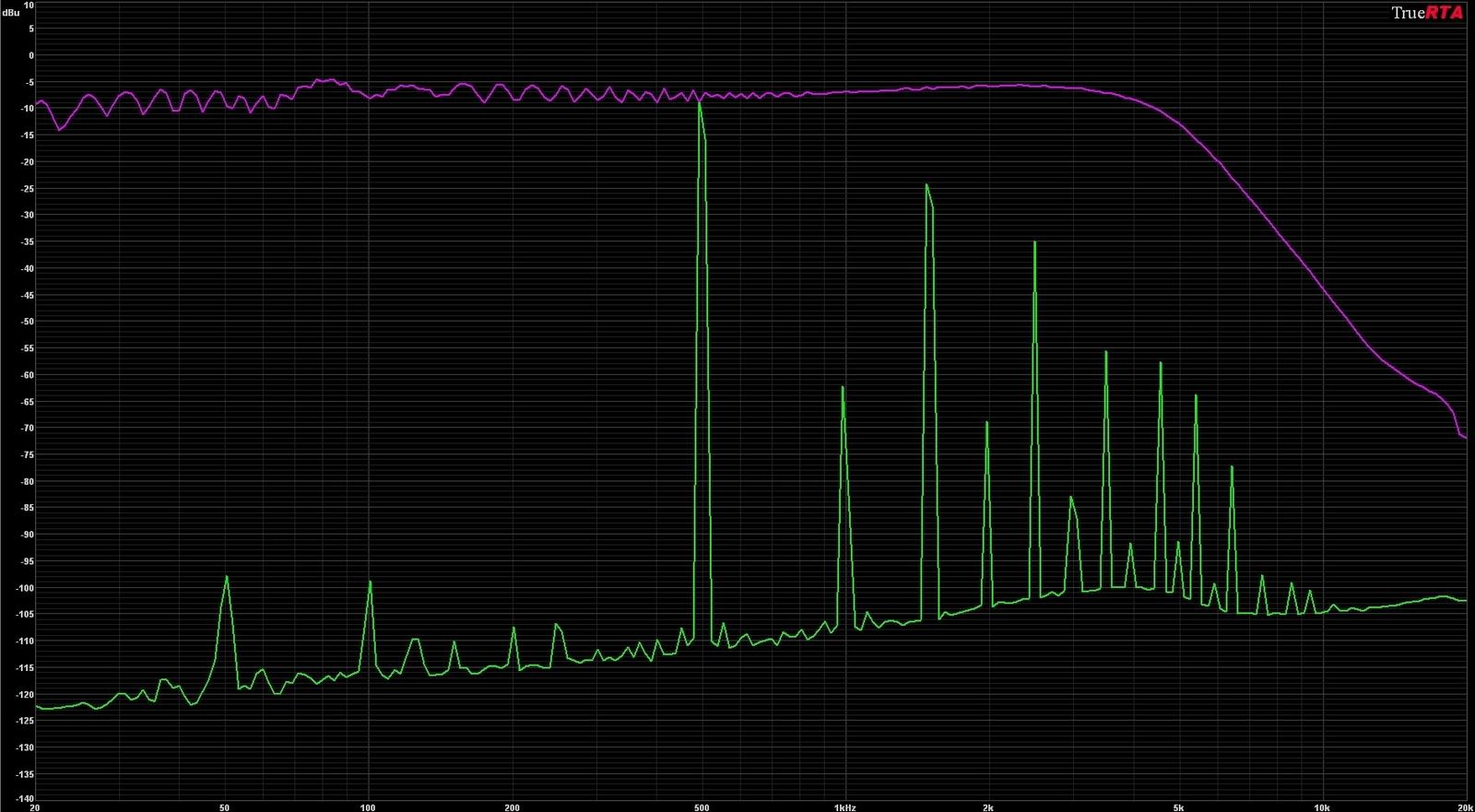1475x812 pixels.
Task: Select the 1kHz frequency axis label
Action: coord(844,807)
